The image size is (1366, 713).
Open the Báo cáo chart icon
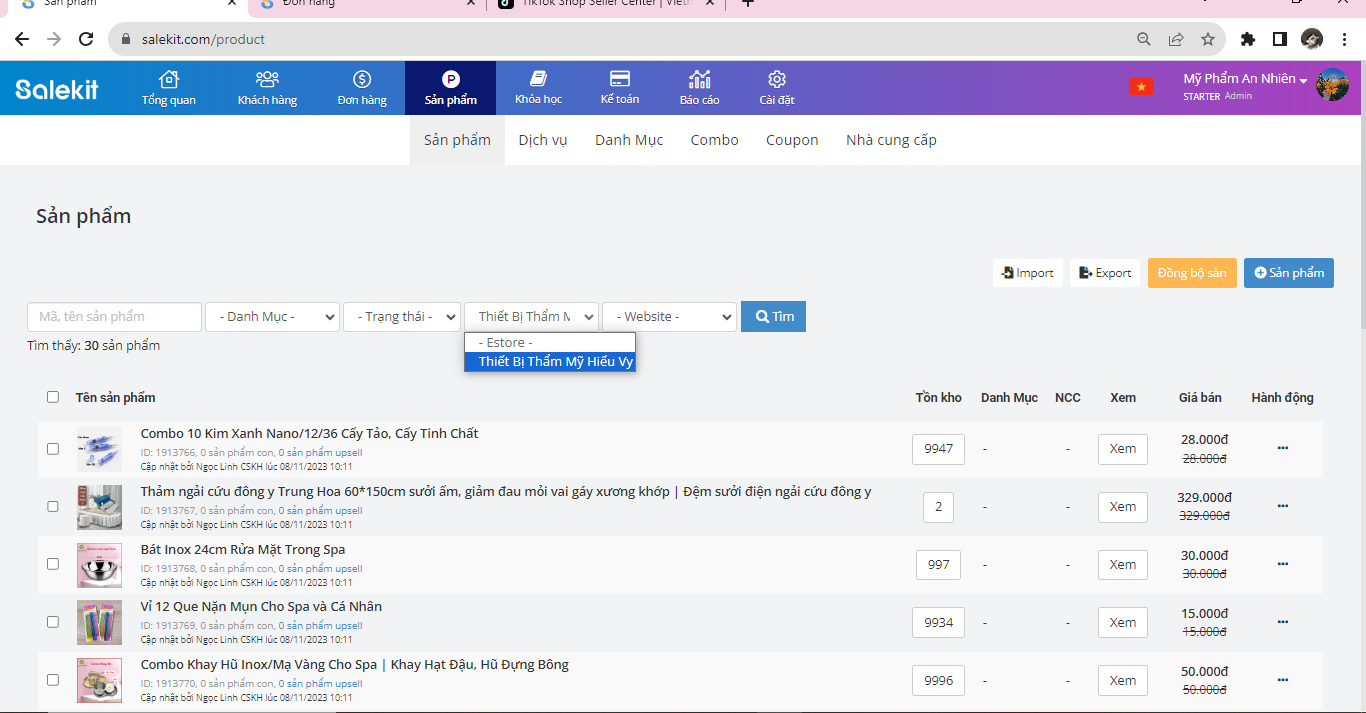[x=699, y=80]
